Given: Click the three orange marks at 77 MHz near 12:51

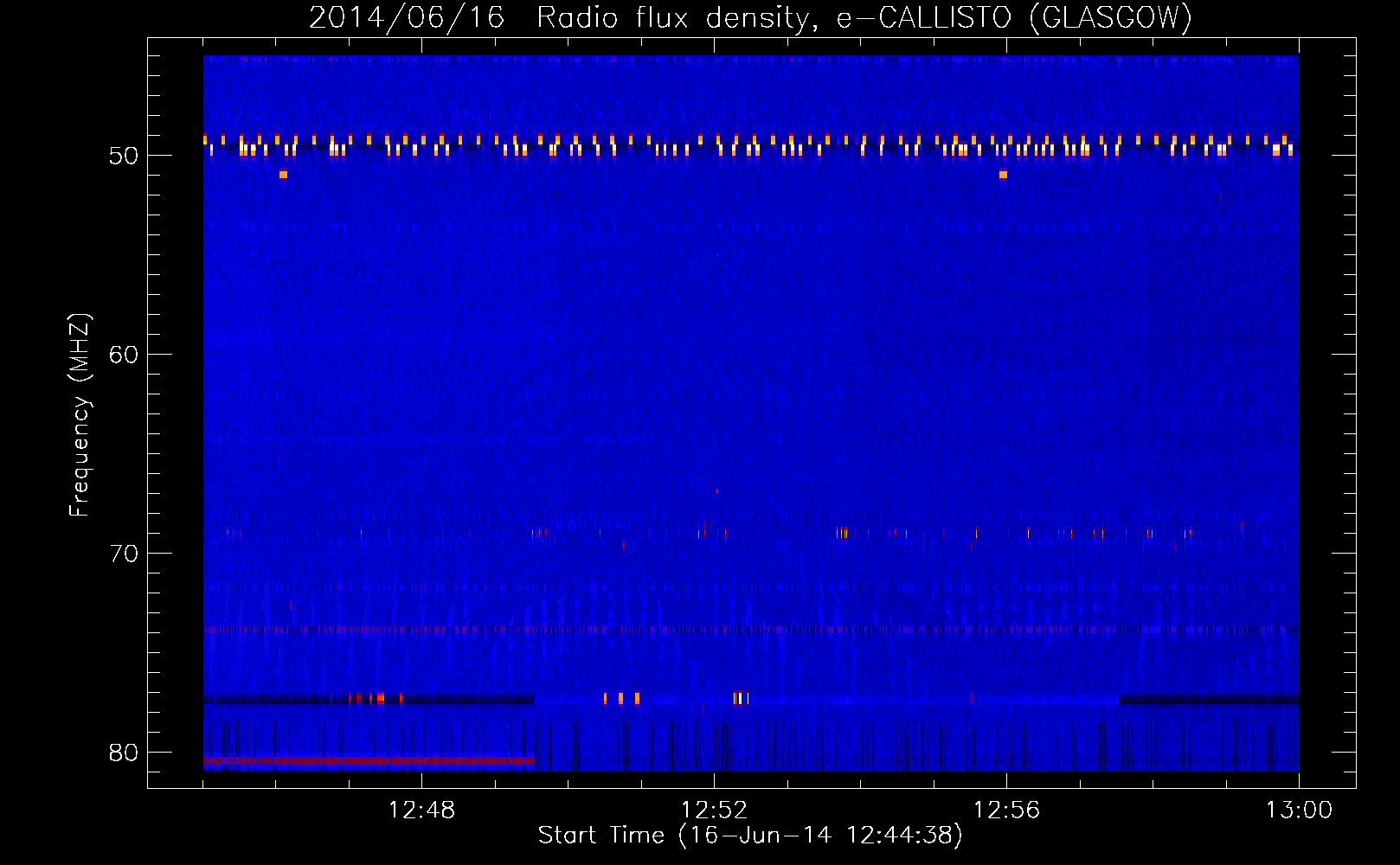Looking at the screenshot, I should [x=621, y=698].
